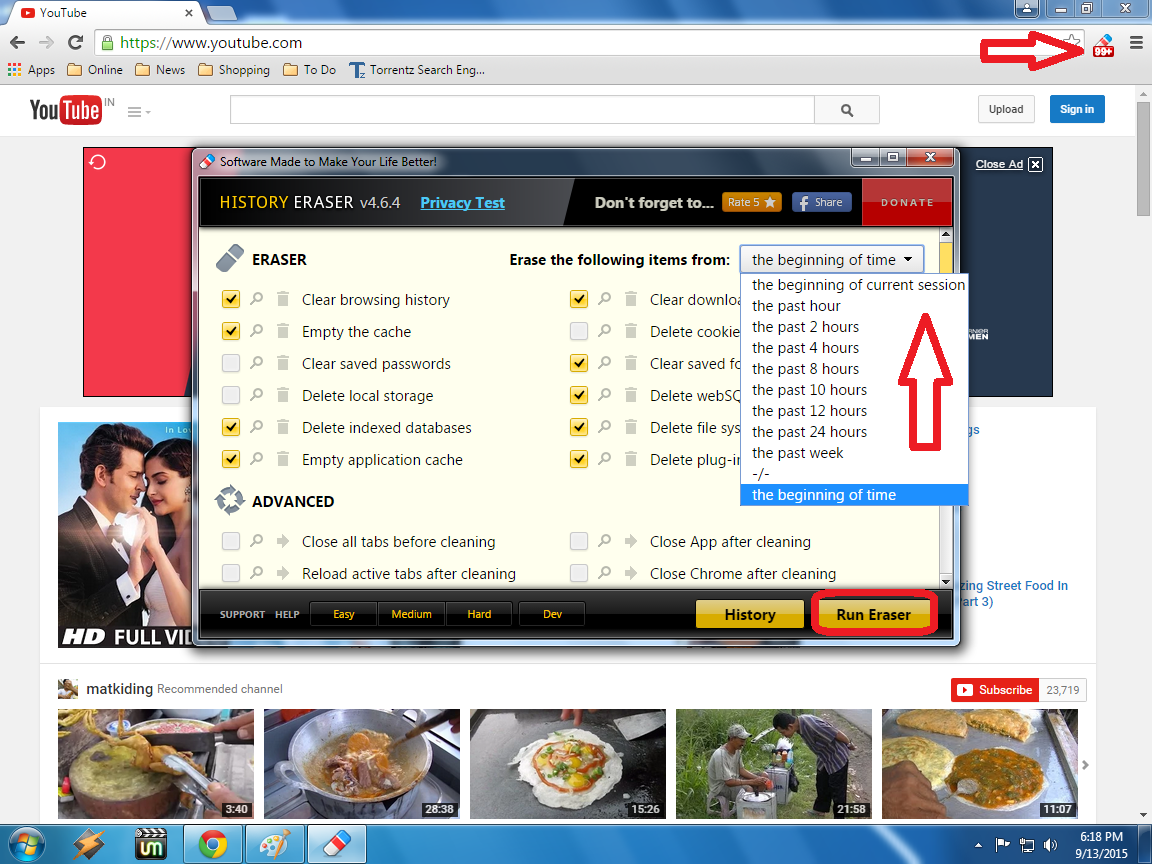
Task: Enable Delete local storage checkbox
Action: point(231,395)
